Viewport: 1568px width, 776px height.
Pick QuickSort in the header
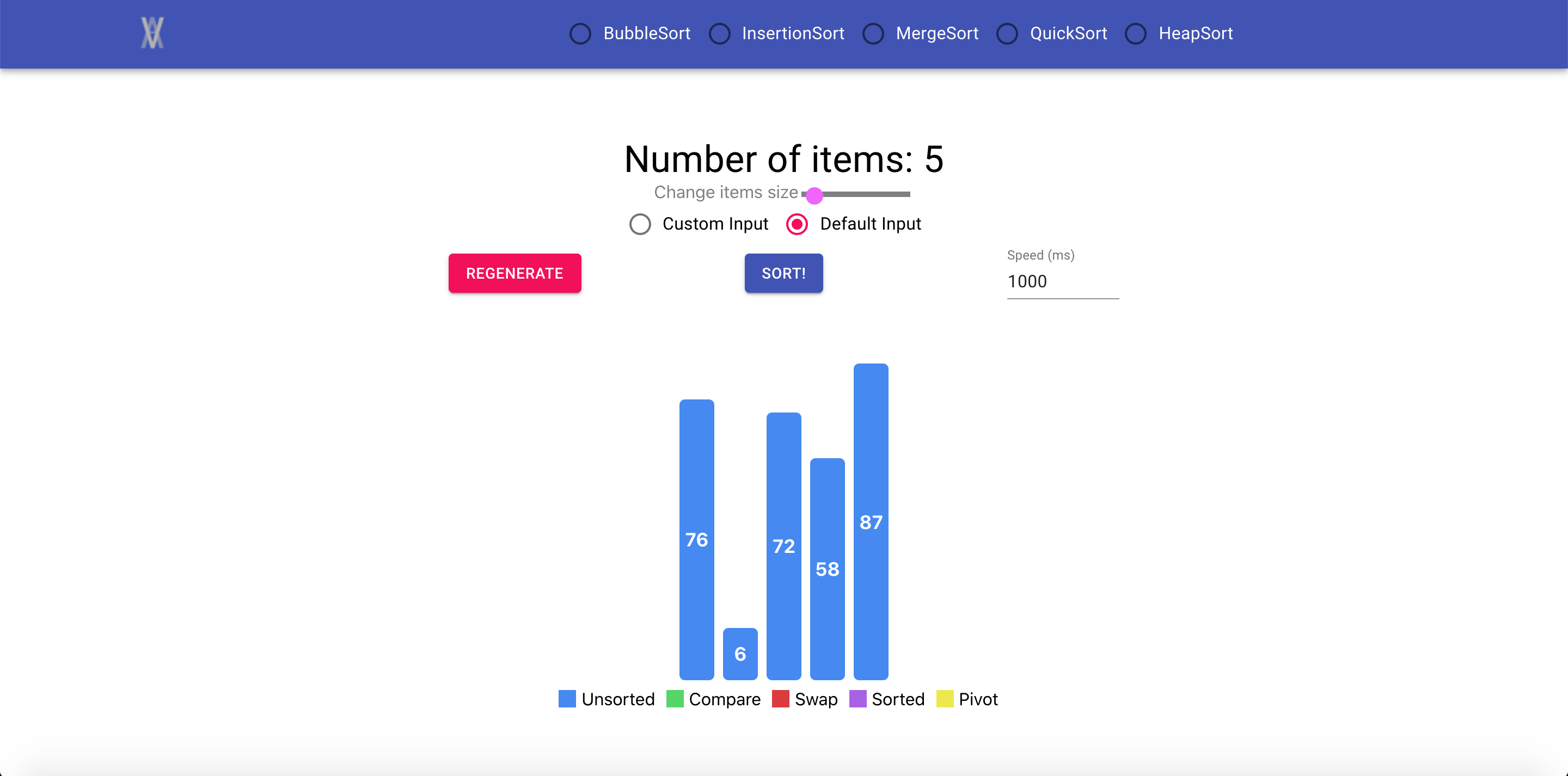click(1007, 34)
